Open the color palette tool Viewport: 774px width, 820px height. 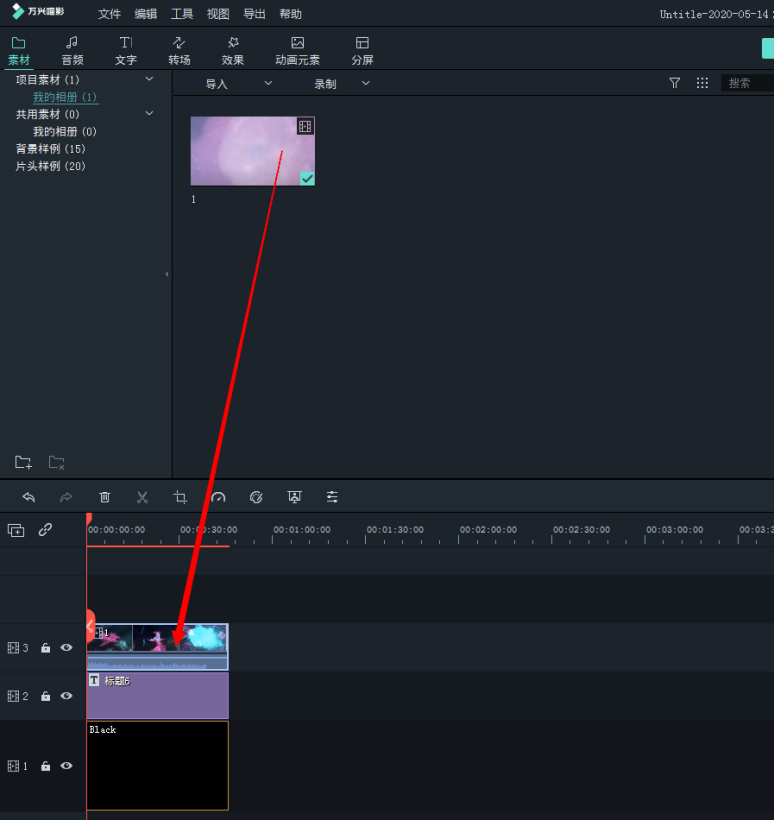(x=256, y=497)
